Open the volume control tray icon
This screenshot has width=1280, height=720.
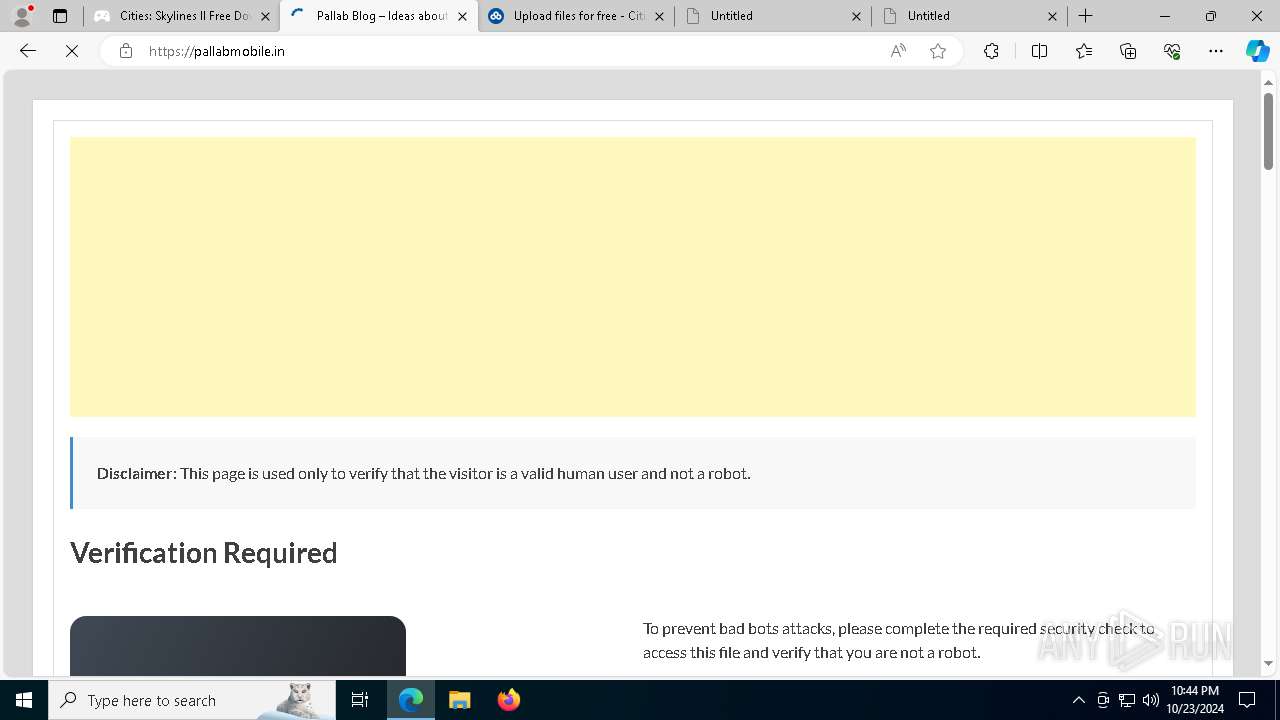(1151, 700)
